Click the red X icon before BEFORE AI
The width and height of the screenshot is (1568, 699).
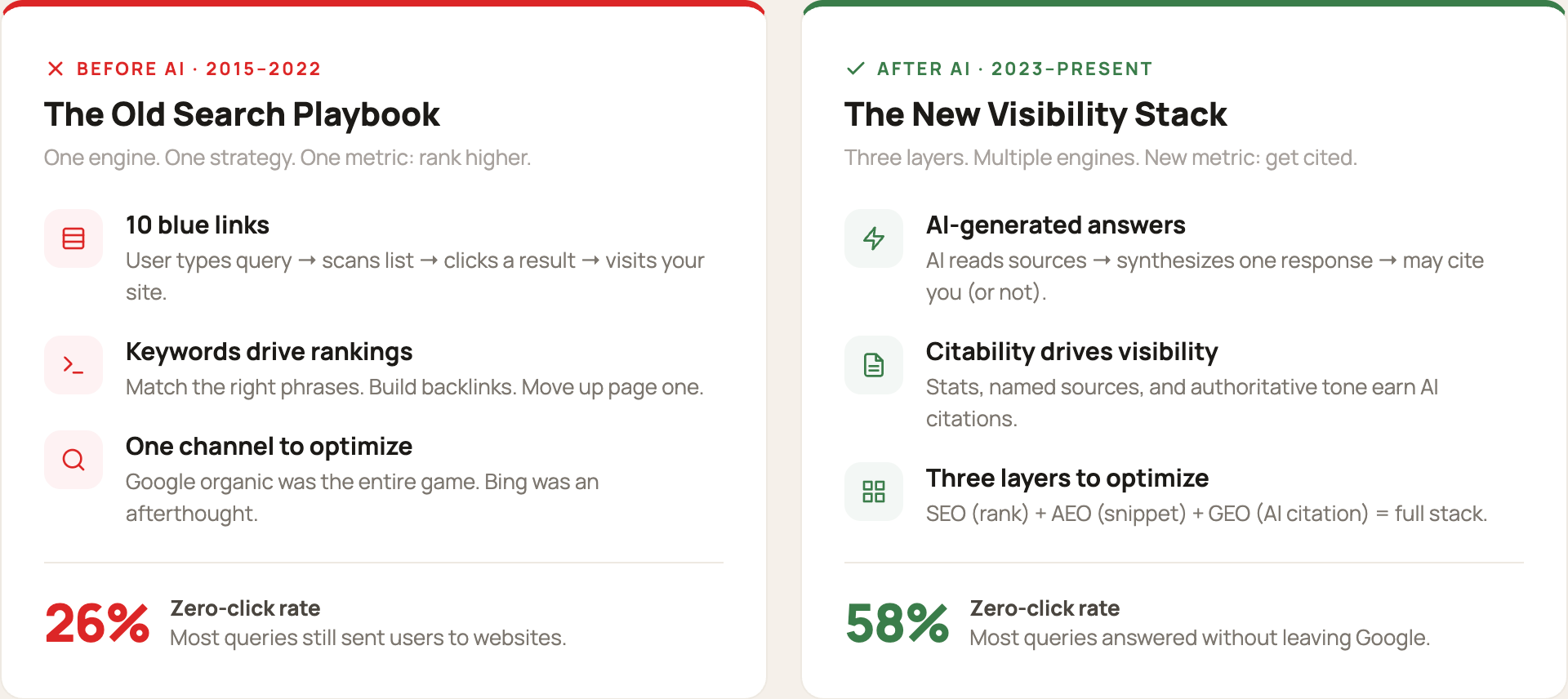(x=56, y=69)
